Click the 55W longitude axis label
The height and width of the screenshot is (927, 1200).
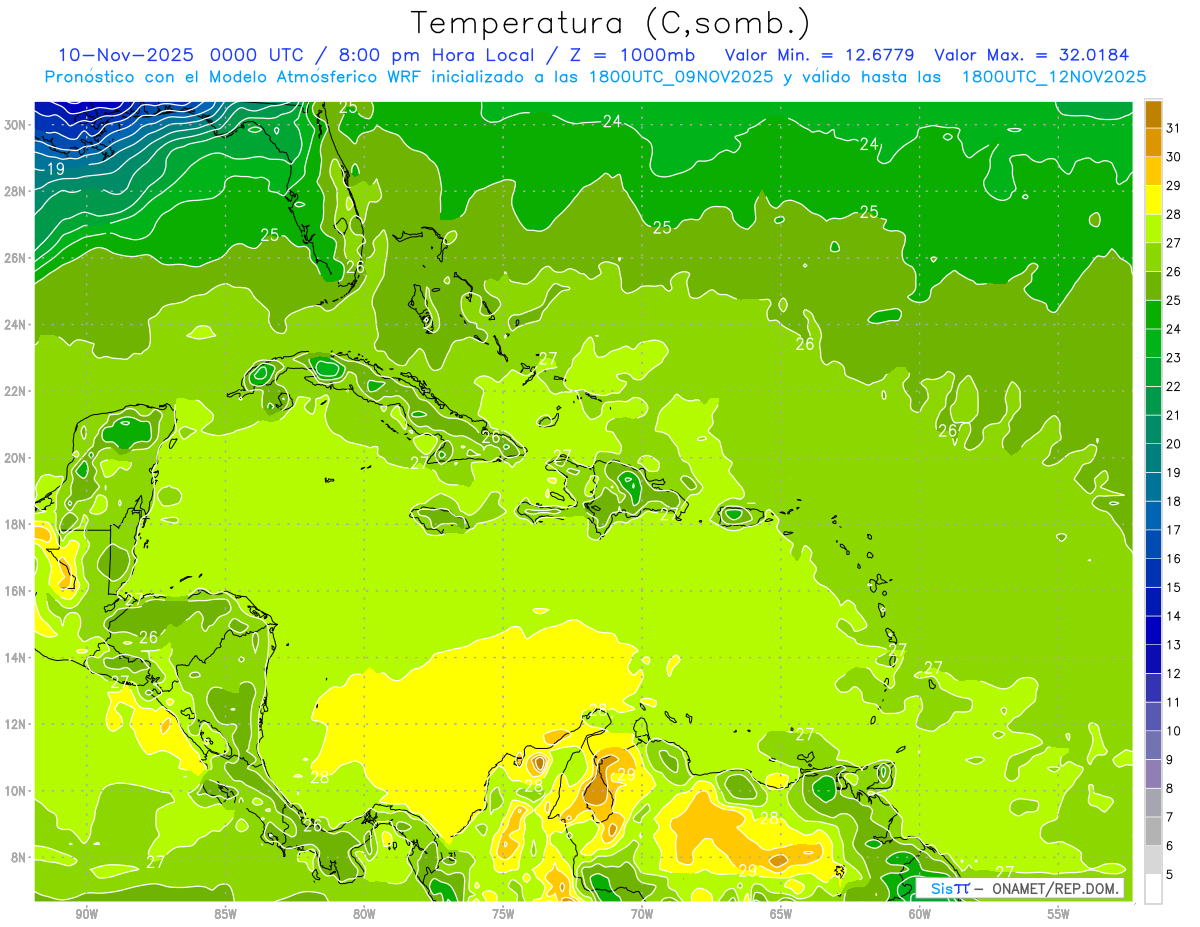point(1059,914)
